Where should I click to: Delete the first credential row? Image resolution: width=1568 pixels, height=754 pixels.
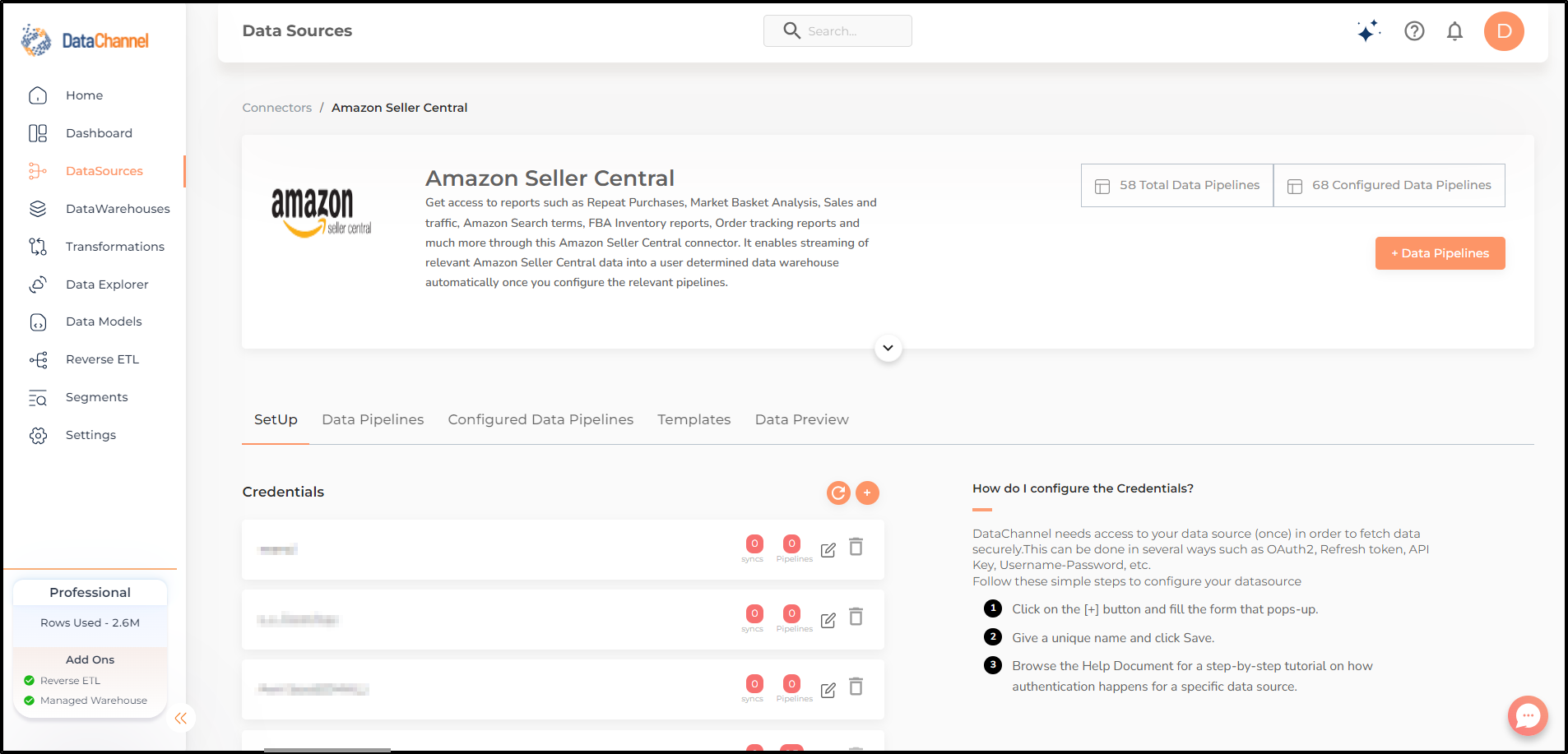856,547
